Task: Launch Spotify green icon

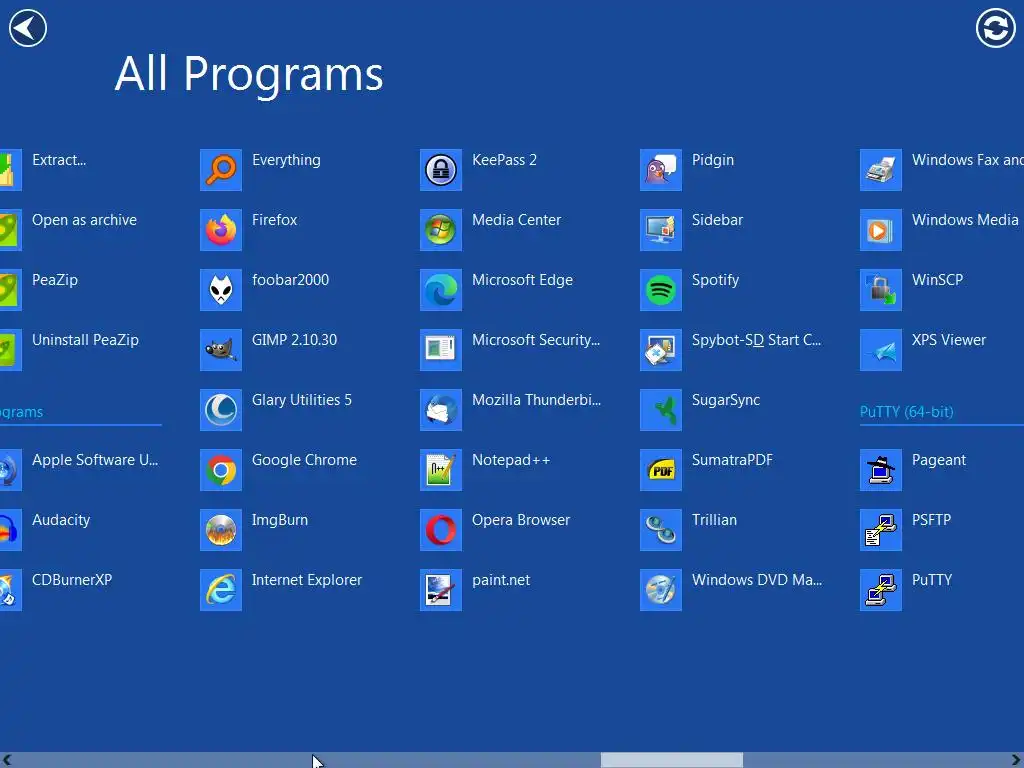Action: [661, 290]
